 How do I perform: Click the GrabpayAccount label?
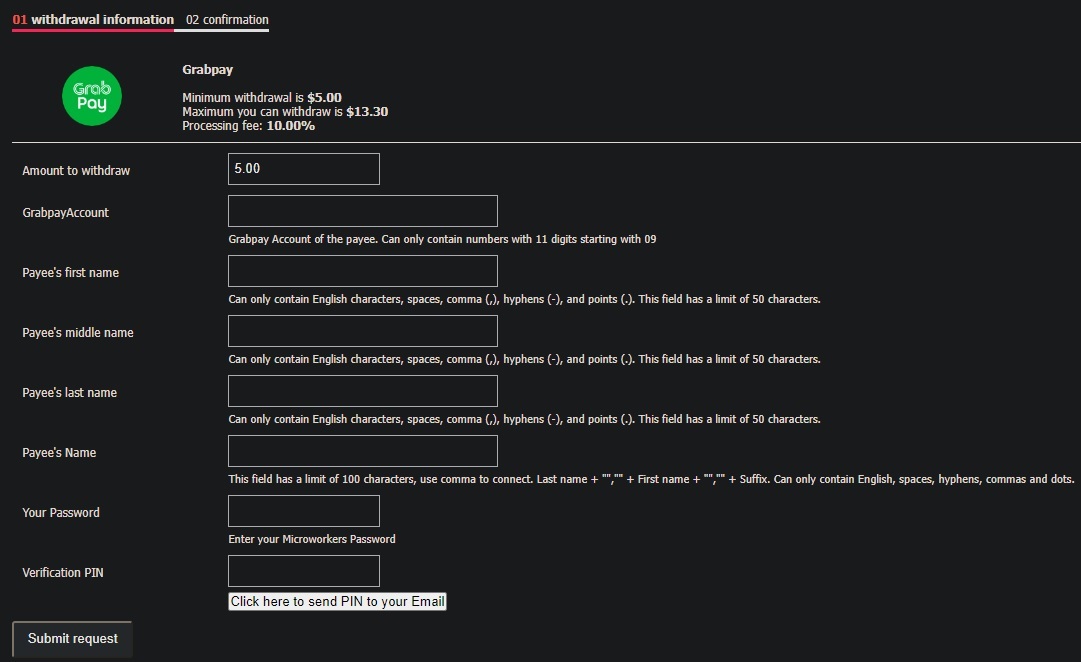(x=66, y=213)
